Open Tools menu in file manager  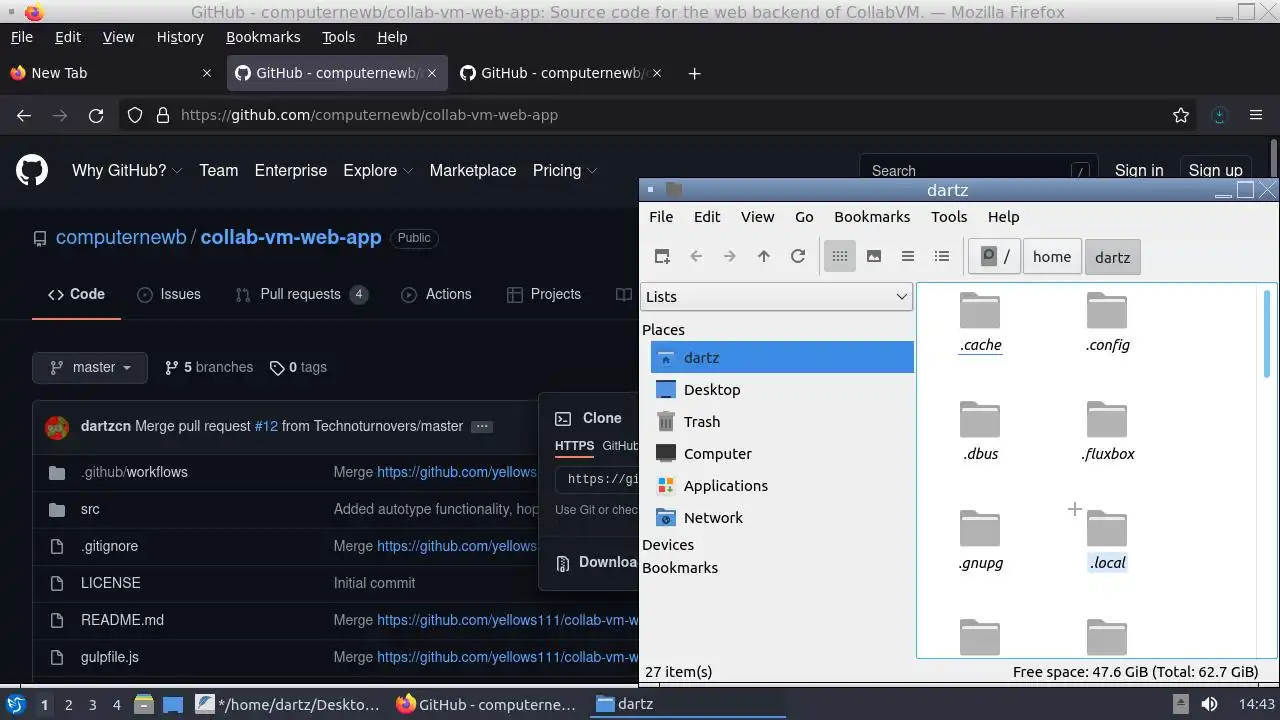[949, 217]
